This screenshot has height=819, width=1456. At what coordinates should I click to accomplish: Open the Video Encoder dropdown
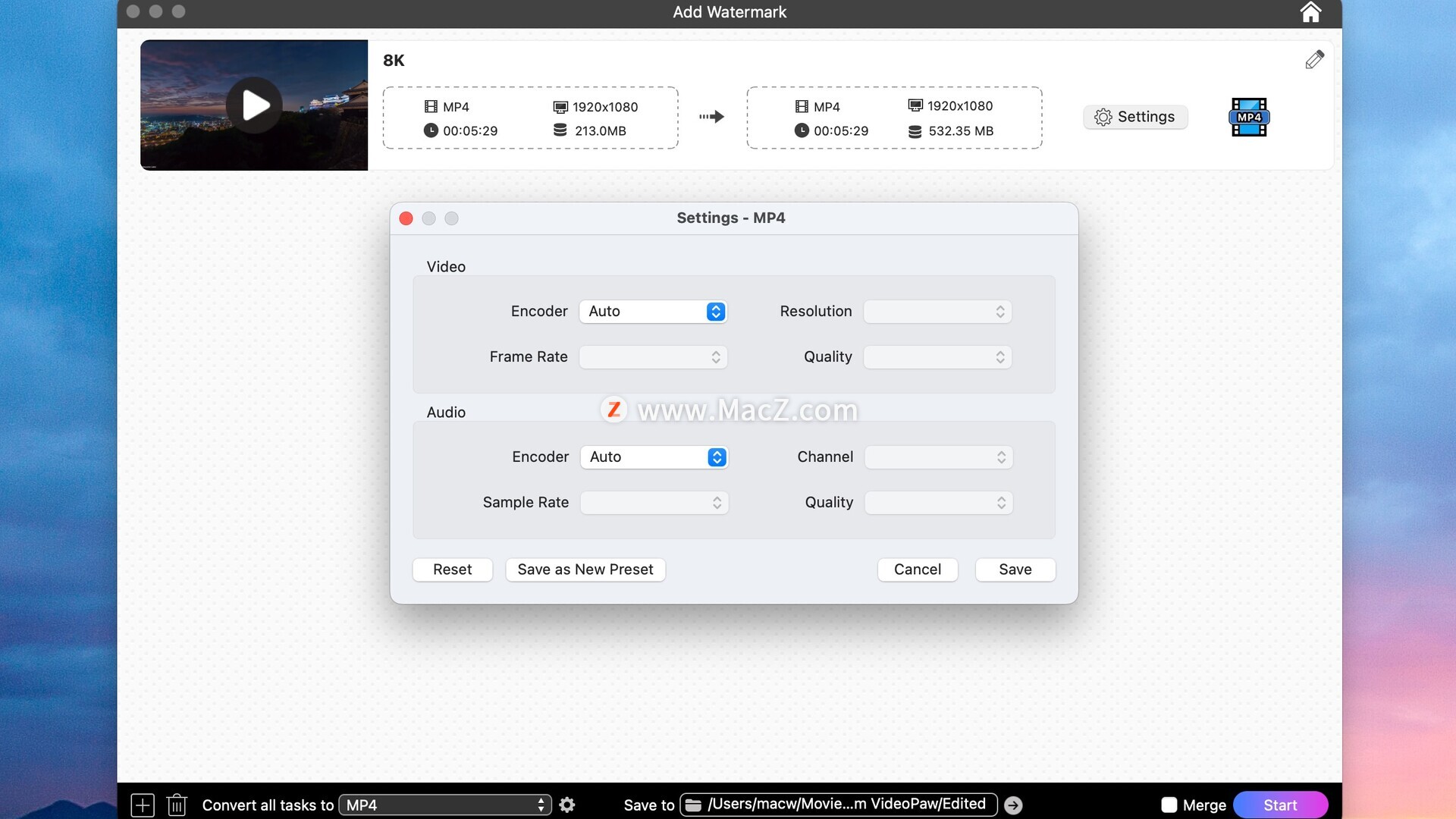click(x=653, y=312)
